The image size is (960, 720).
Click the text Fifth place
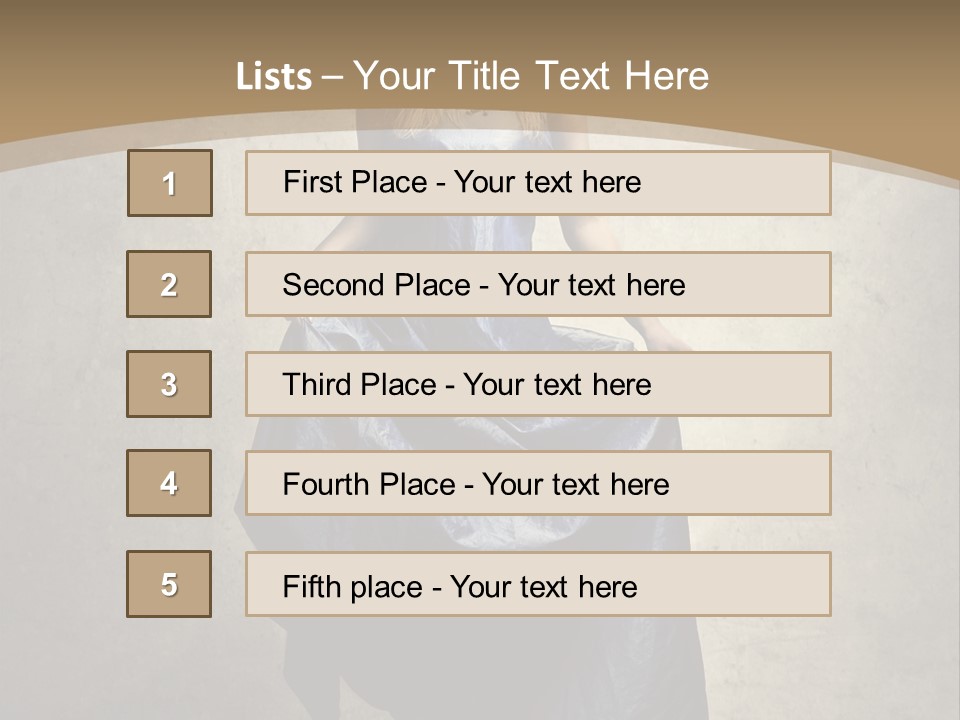click(353, 587)
